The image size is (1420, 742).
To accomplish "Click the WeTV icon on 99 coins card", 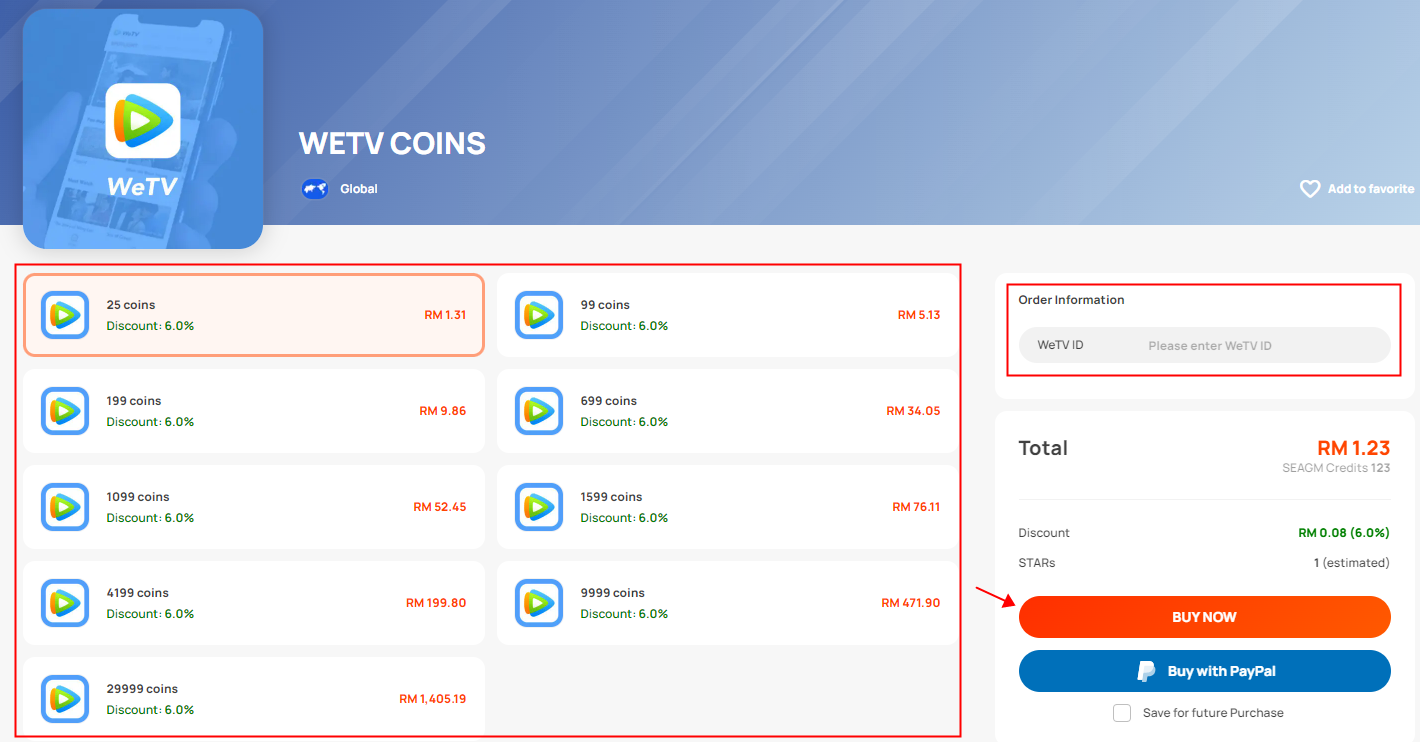I will [x=539, y=315].
